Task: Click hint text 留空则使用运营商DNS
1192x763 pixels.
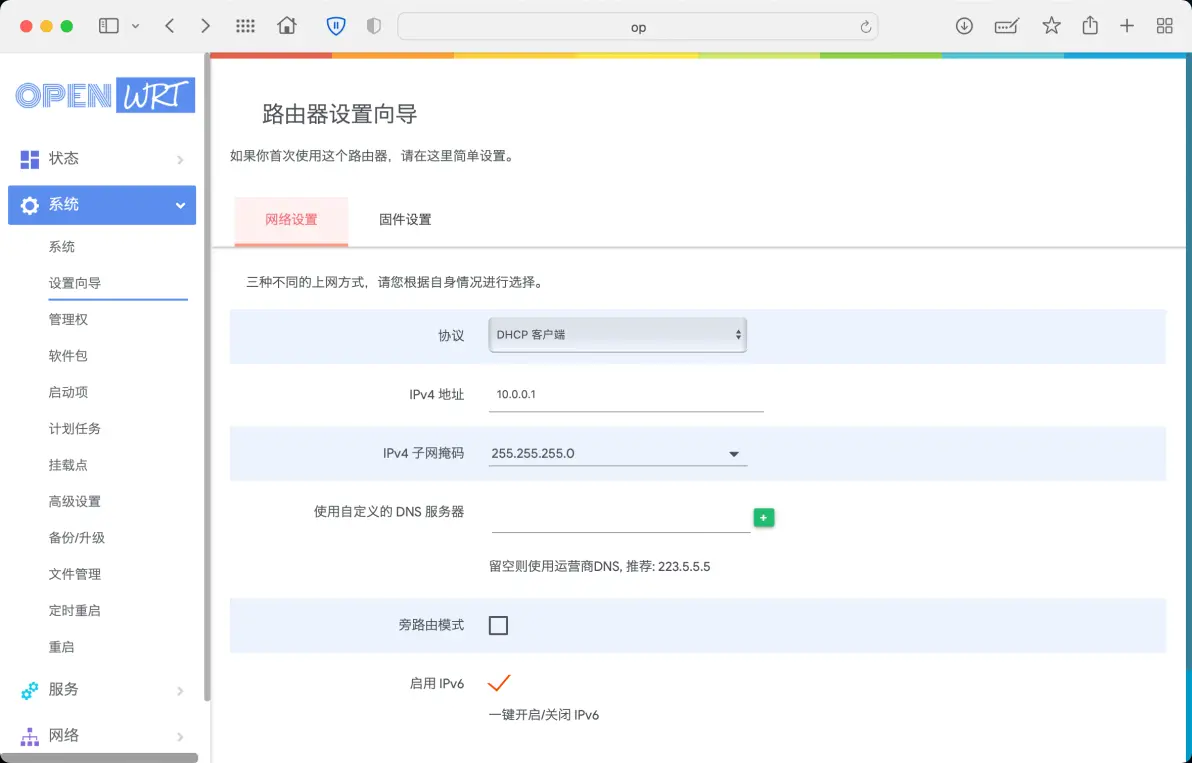Action: (599, 567)
